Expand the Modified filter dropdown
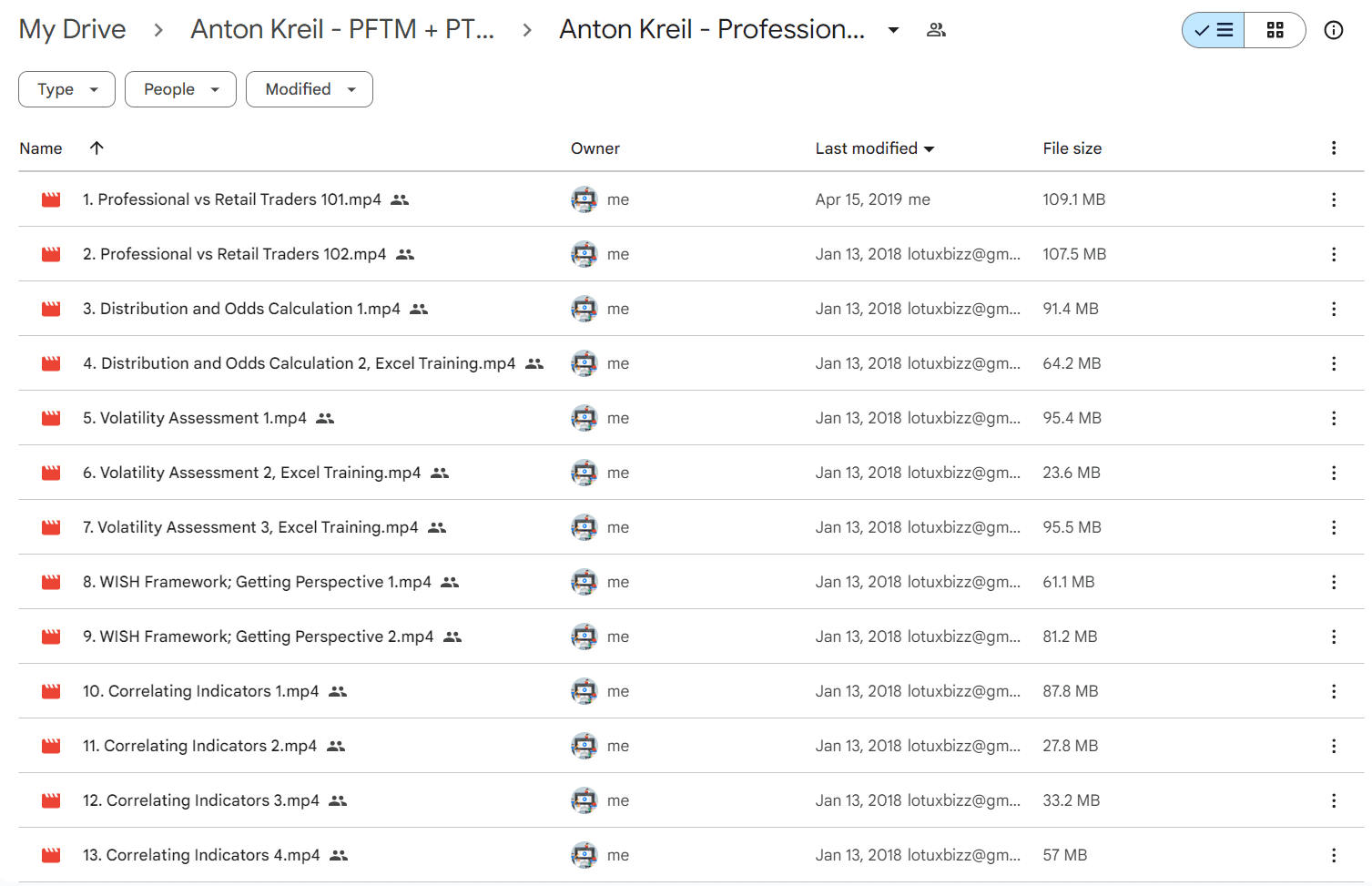Screen dimensions: 1372x886 (309, 89)
